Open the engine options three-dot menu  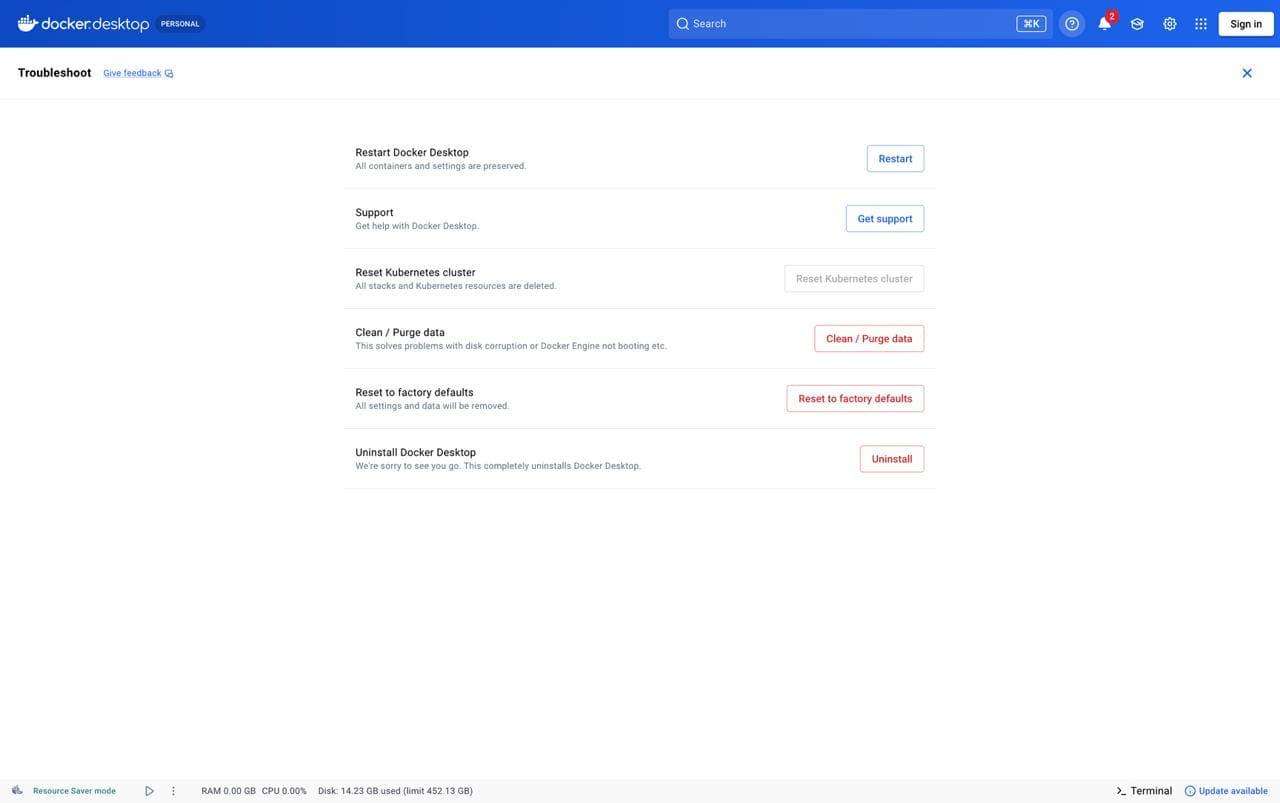[x=173, y=791]
